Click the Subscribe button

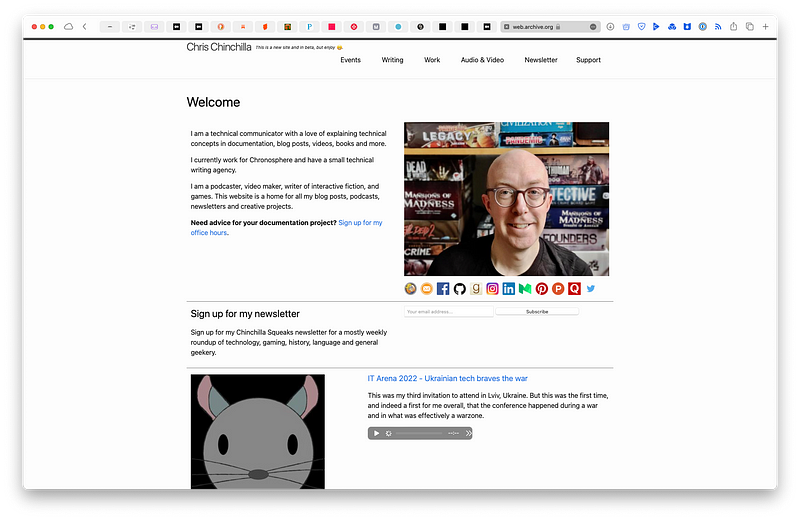[537, 311]
